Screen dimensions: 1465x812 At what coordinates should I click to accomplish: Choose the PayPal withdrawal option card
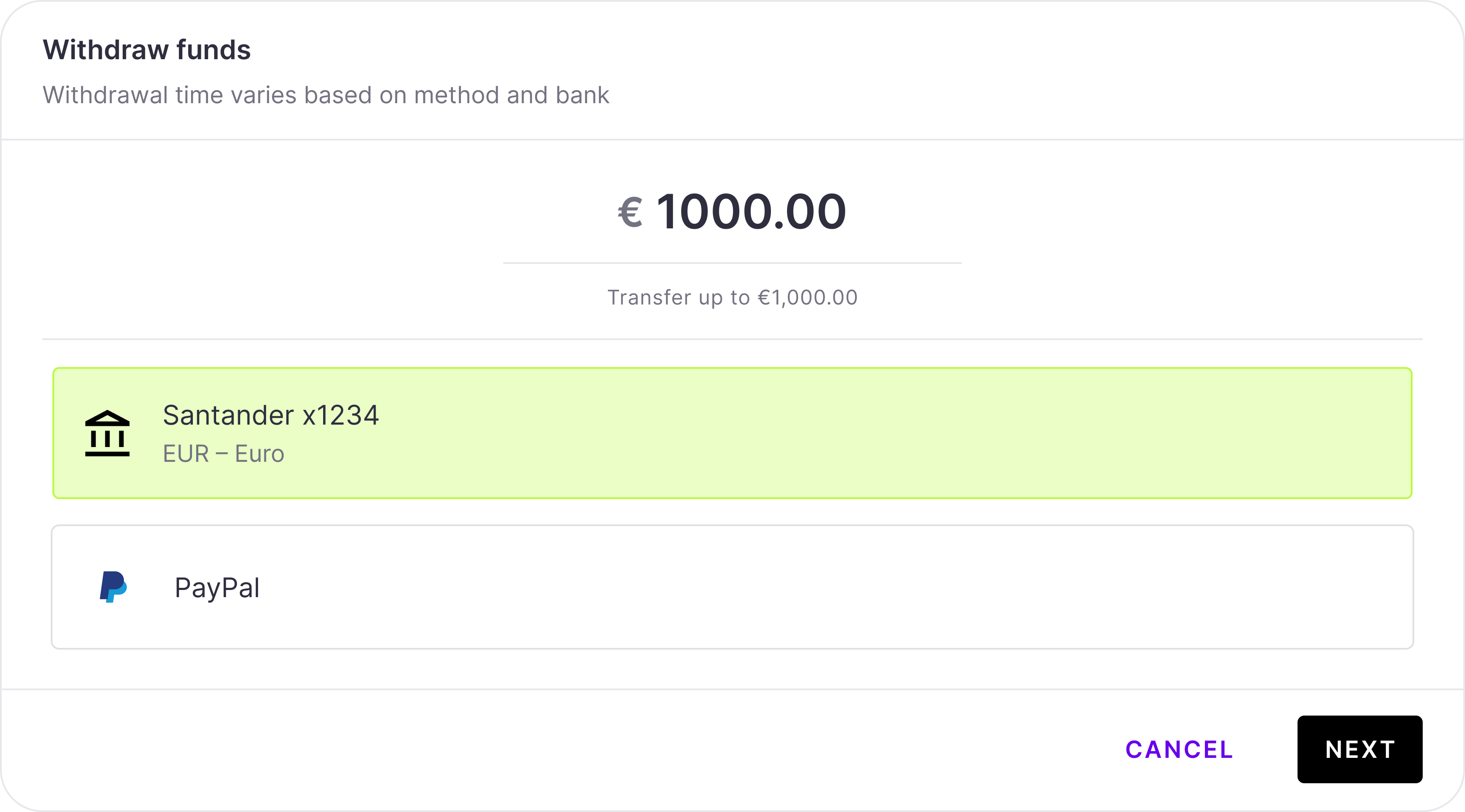tap(732, 587)
